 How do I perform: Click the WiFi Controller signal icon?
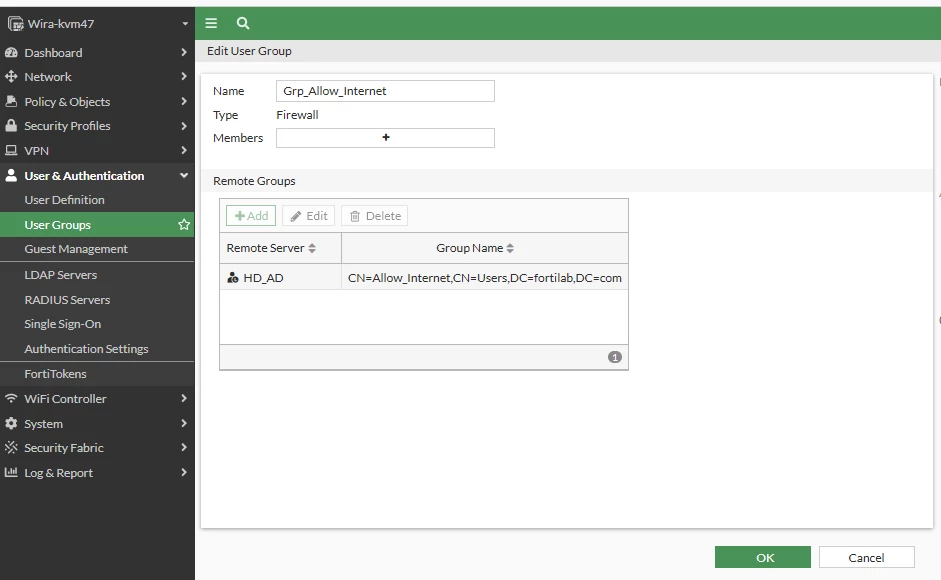click(11, 398)
